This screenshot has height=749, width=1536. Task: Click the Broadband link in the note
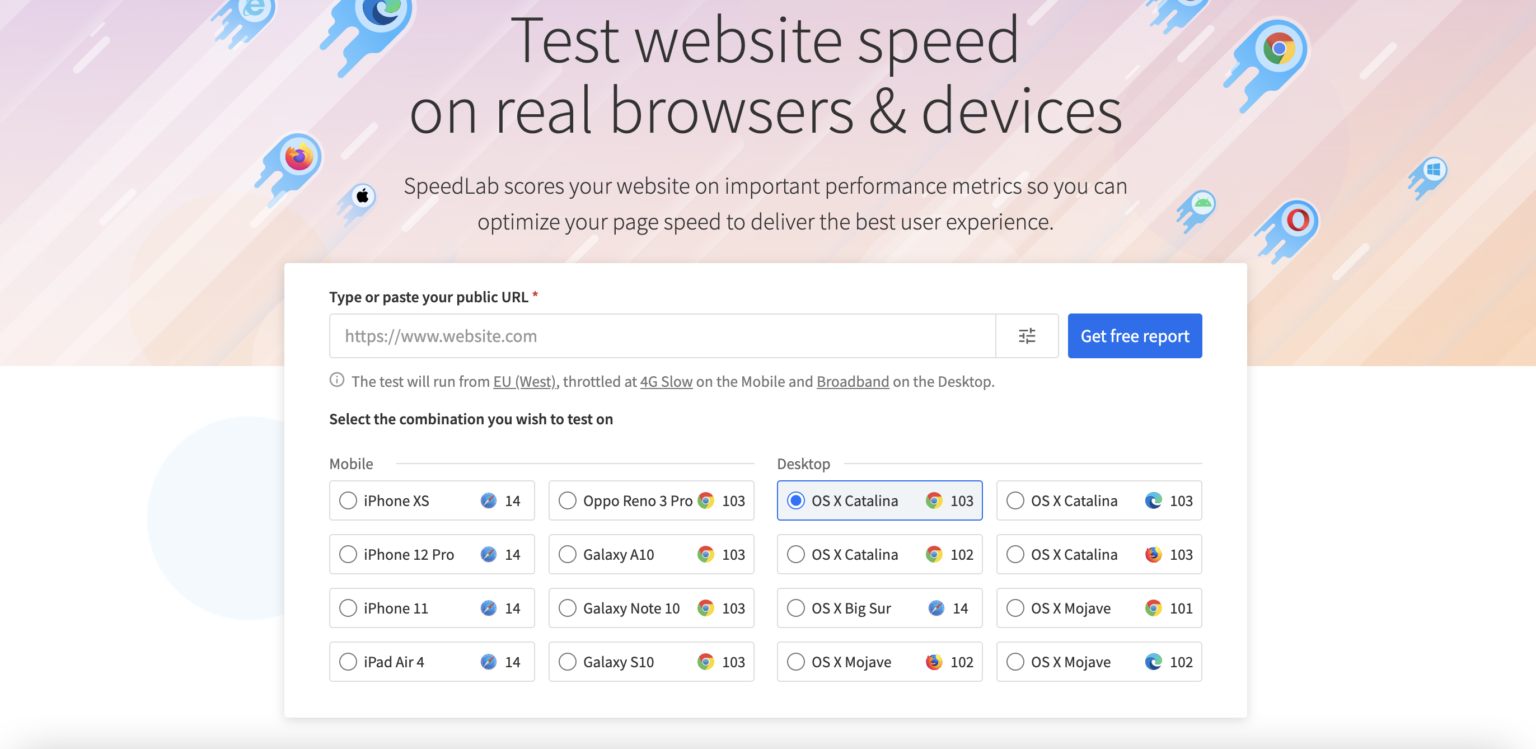(x=852, y=381)
